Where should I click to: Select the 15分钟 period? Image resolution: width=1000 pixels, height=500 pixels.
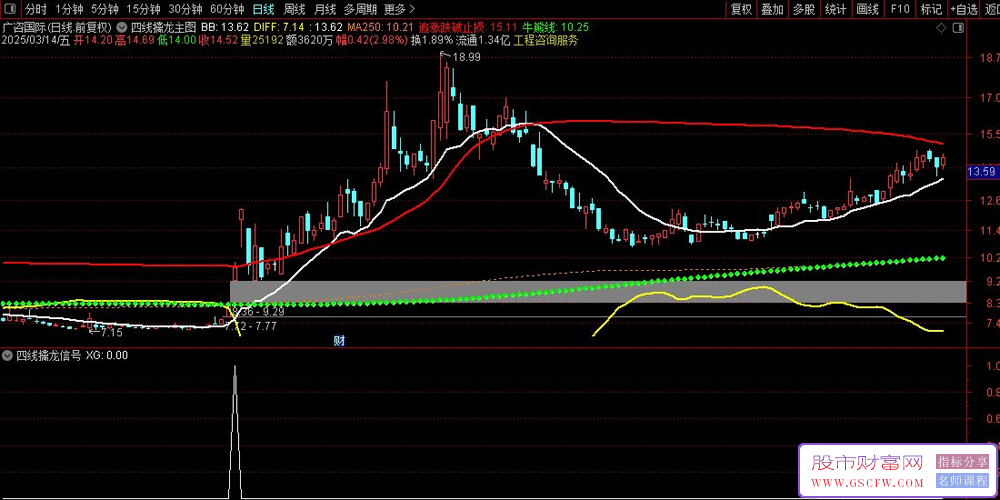[x=142, y=9]
